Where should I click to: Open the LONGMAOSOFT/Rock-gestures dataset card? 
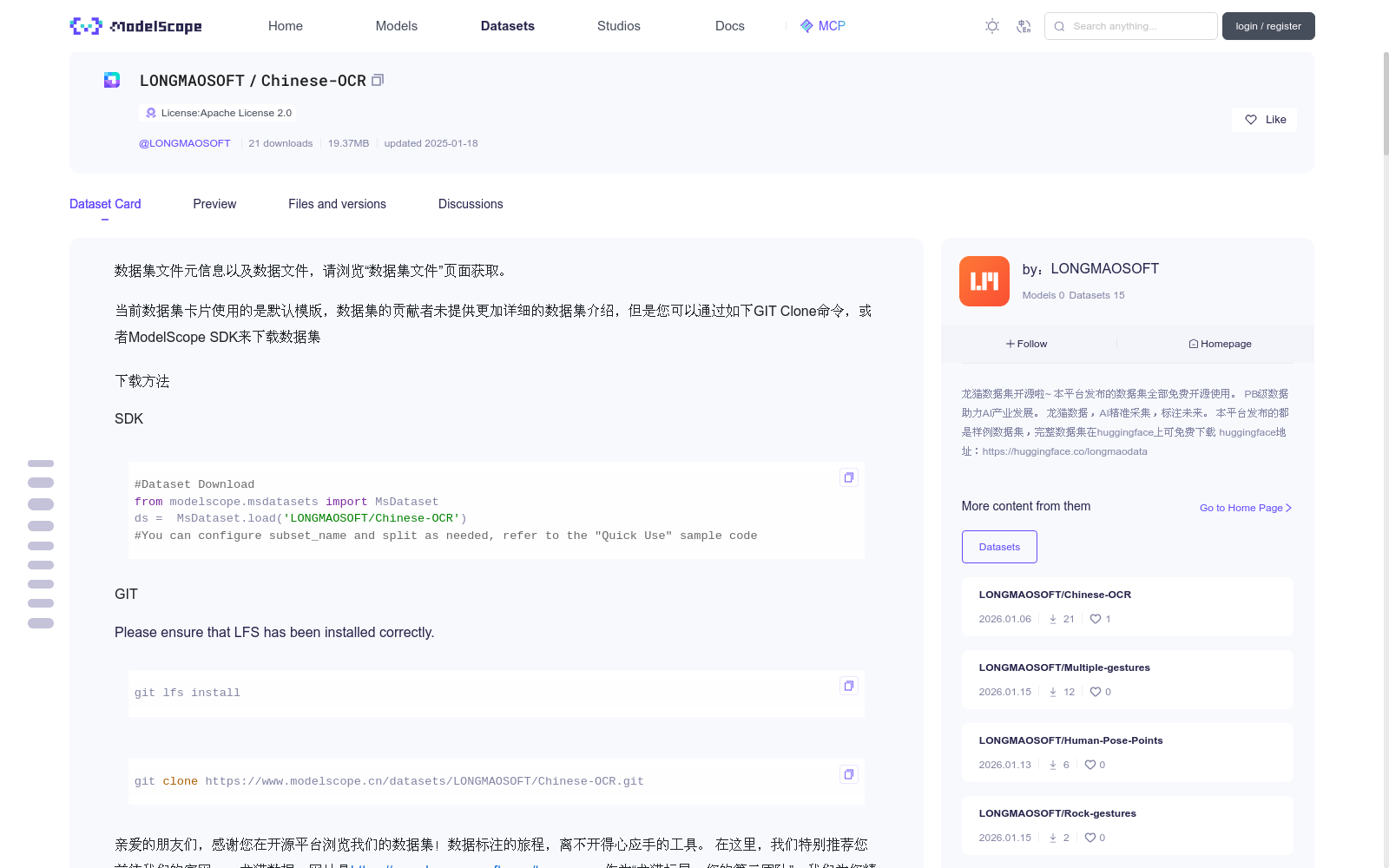pos(1127,825)
